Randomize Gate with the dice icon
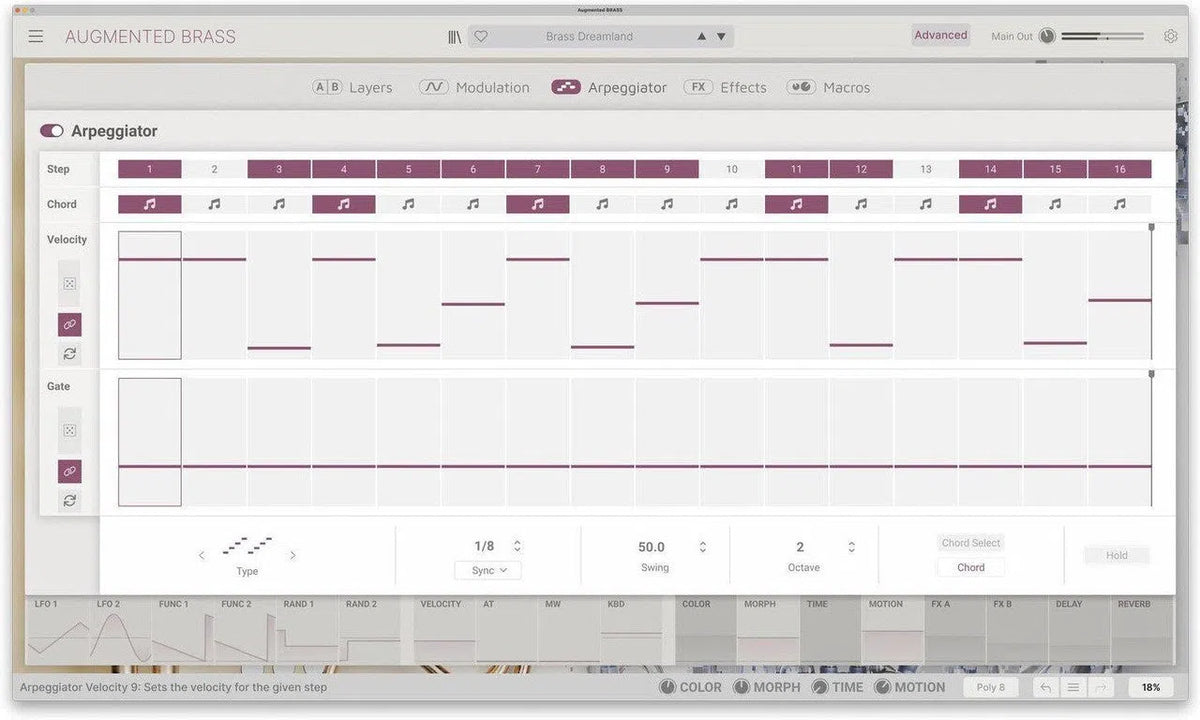Image resolution: width=1200 pixels, height=720 pixels. click(x=70, y=431)
